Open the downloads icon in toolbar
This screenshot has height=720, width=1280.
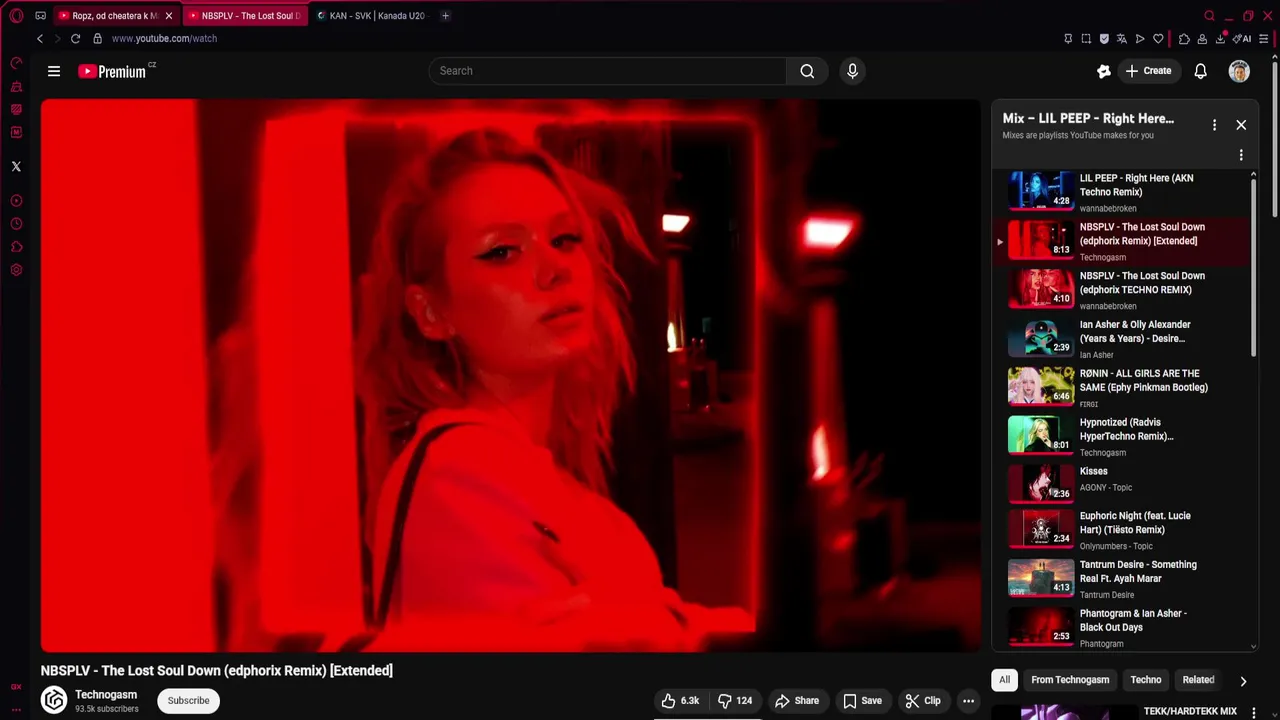(x=1220, y=39)
